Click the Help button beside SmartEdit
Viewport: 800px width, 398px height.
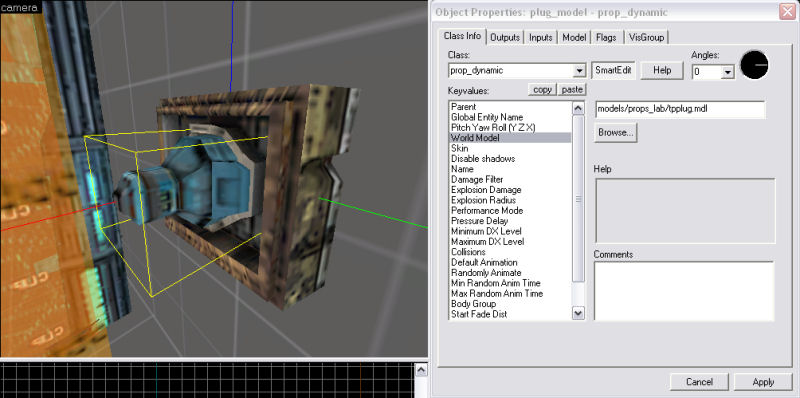[x=662, y=70]
